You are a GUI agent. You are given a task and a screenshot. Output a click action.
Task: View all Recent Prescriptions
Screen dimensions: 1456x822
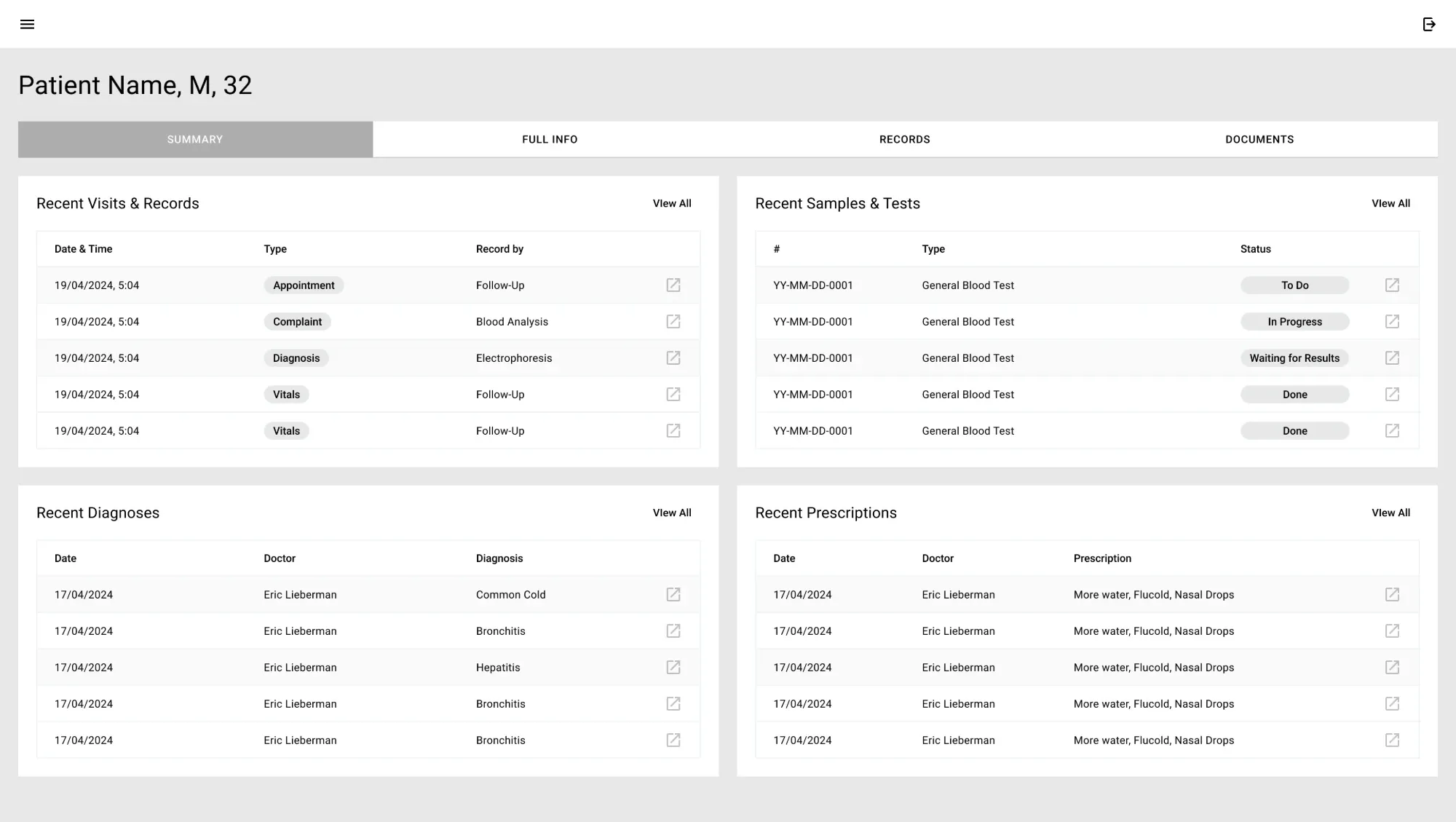1390,513
